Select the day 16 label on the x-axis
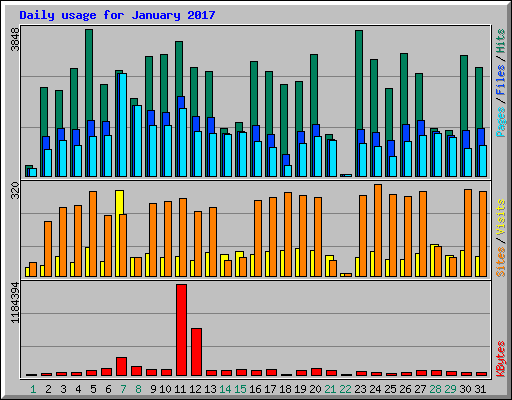Screen dimensions: 512x400 (255, 389)
